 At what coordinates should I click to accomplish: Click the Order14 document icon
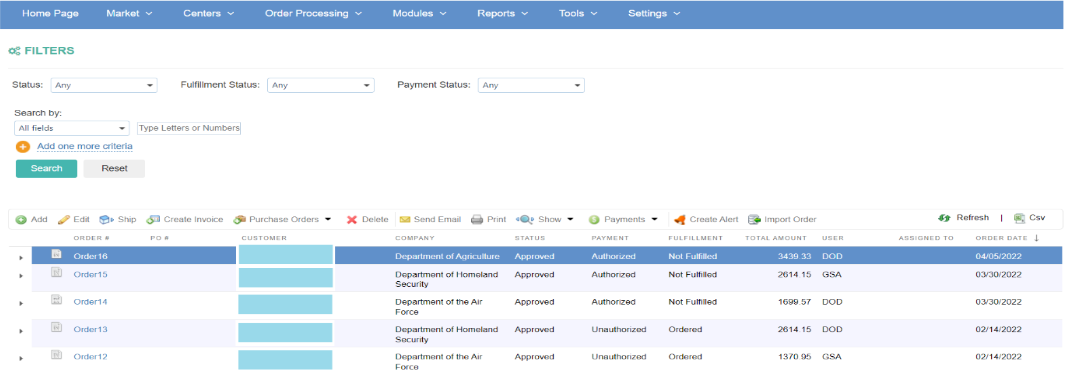(x=56, y=299)
